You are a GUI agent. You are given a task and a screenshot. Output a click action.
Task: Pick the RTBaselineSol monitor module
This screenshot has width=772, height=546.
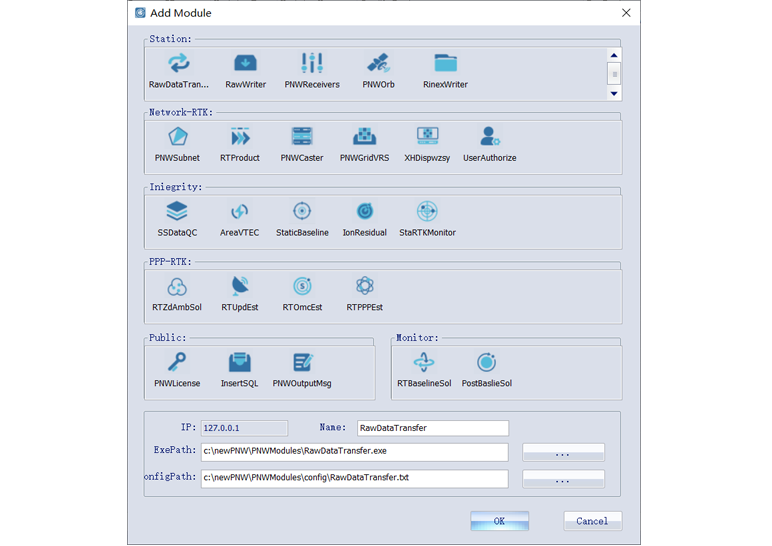[424, 362]
